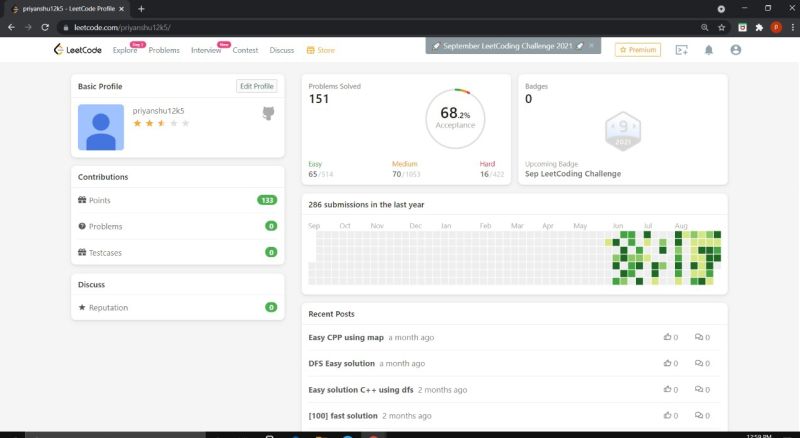Open a new browser tab
Image resolution: width=800 pixels, height=438 pixels.
141,9
